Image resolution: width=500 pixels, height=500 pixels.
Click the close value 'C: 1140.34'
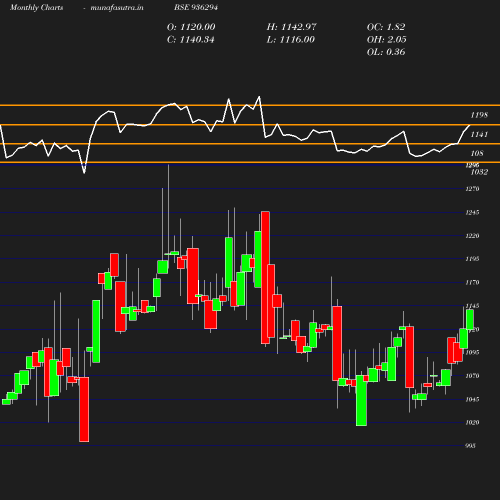(x=191, y=40)
